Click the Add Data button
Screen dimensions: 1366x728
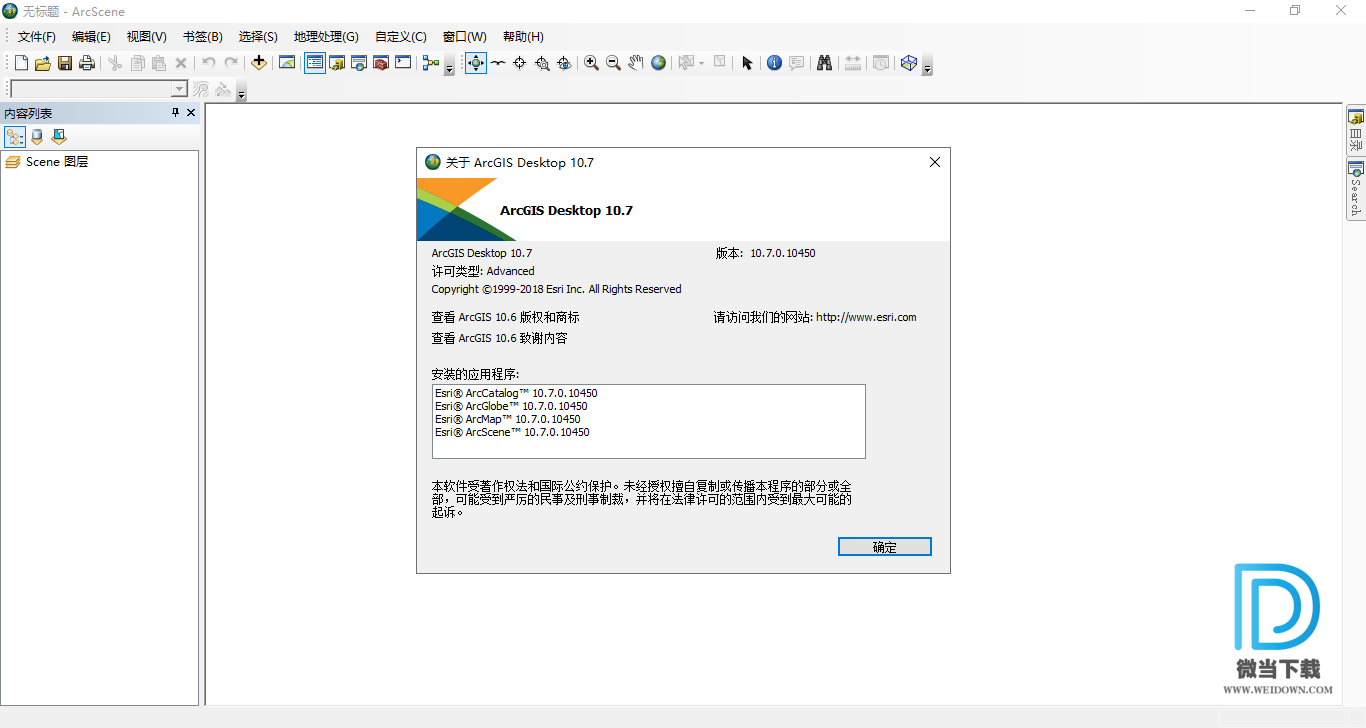pyautogui.click(x=259, y=63)
